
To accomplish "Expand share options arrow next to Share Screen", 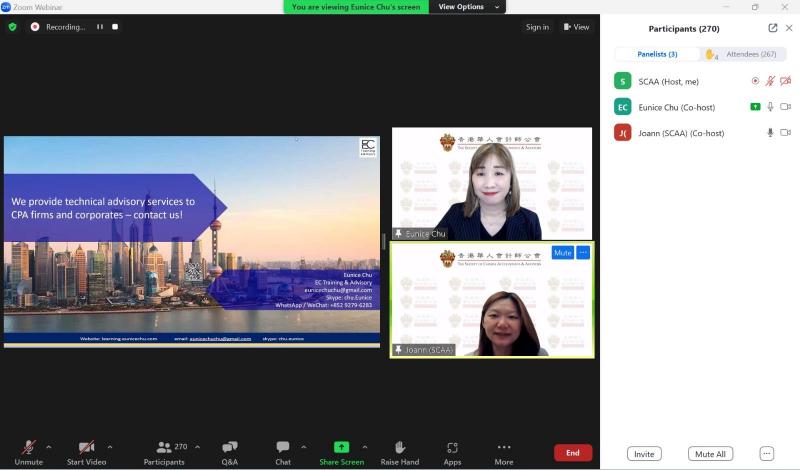I will pos(365,447).
